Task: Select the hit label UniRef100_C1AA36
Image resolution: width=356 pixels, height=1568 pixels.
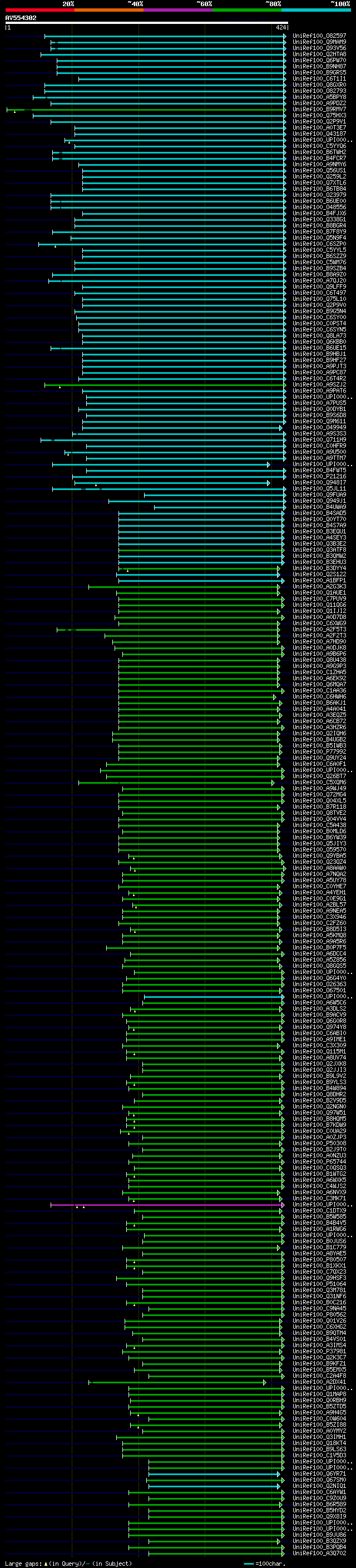Action: pyautogui.click(x=319, y=691)
